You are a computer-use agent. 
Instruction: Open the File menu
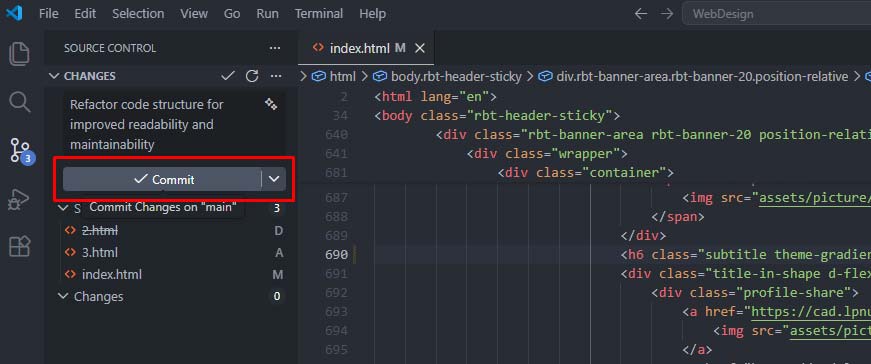[x=48, y=13]
